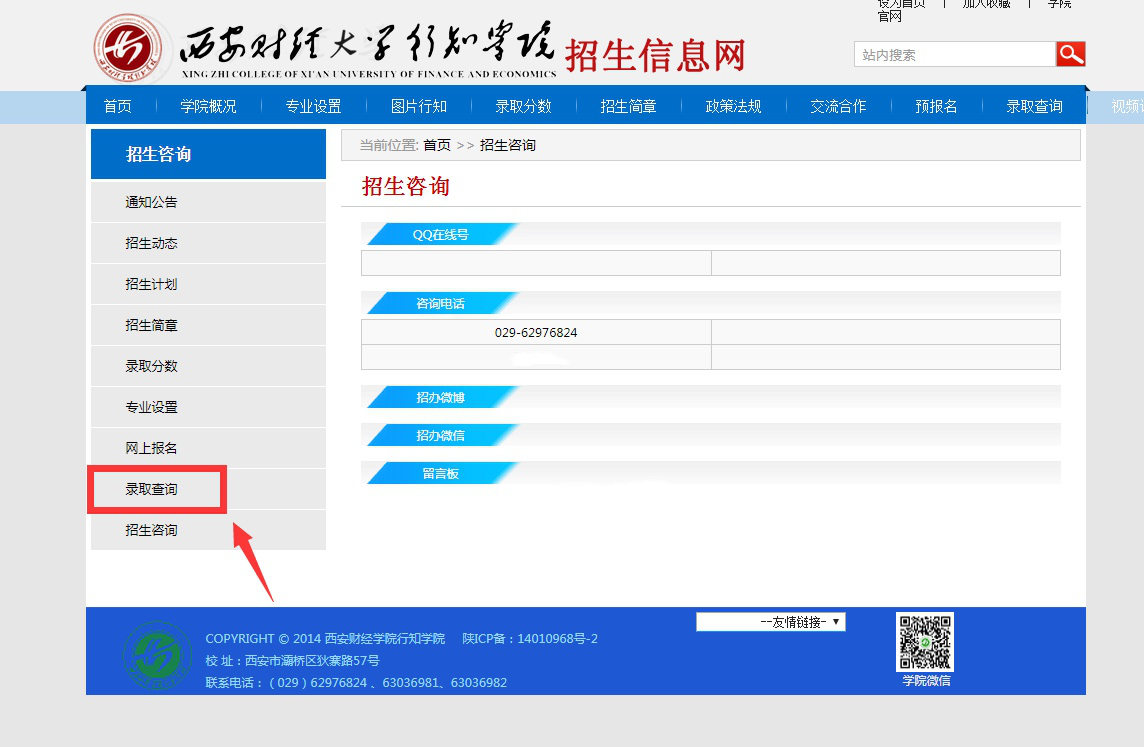Image resolution: width=1144 pixels, height=747 pixels.
Task: Click the 招办微博 section header
Action: pos(441,398)
